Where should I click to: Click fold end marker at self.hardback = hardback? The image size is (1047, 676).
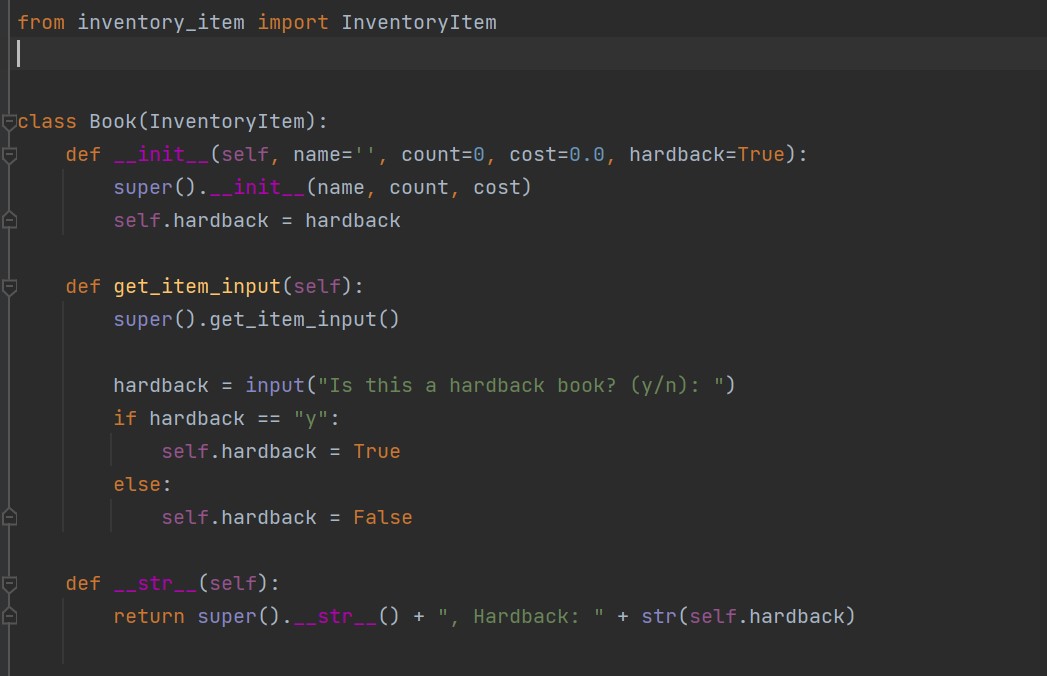(x=9, y=221)
